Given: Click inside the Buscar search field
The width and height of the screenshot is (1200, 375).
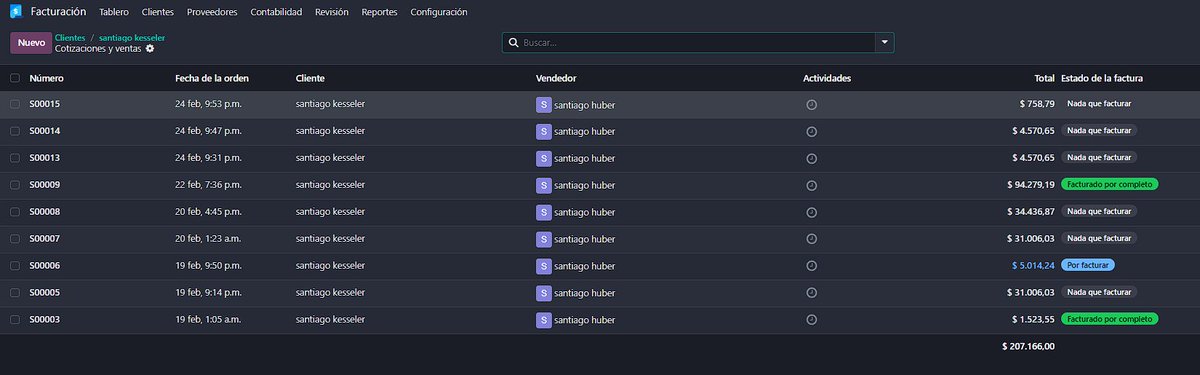Looking at the screenshot, I should click(x=697, y=43).
